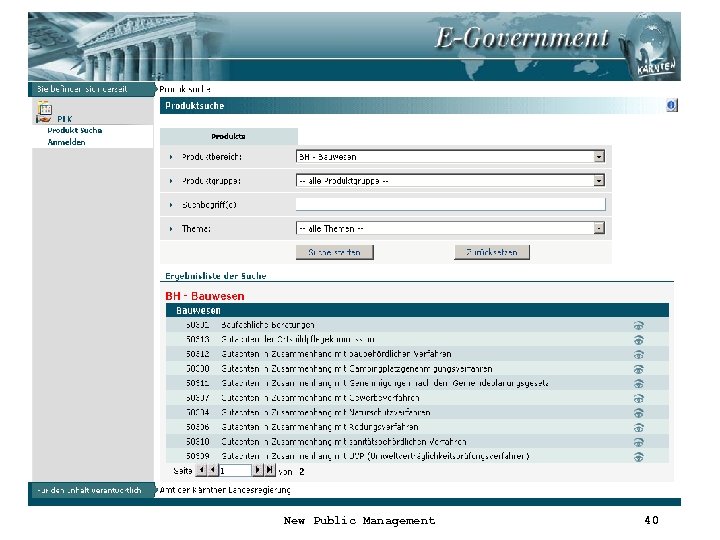Select the Produkte tab

pyautogui.click(x=229, y=136)
